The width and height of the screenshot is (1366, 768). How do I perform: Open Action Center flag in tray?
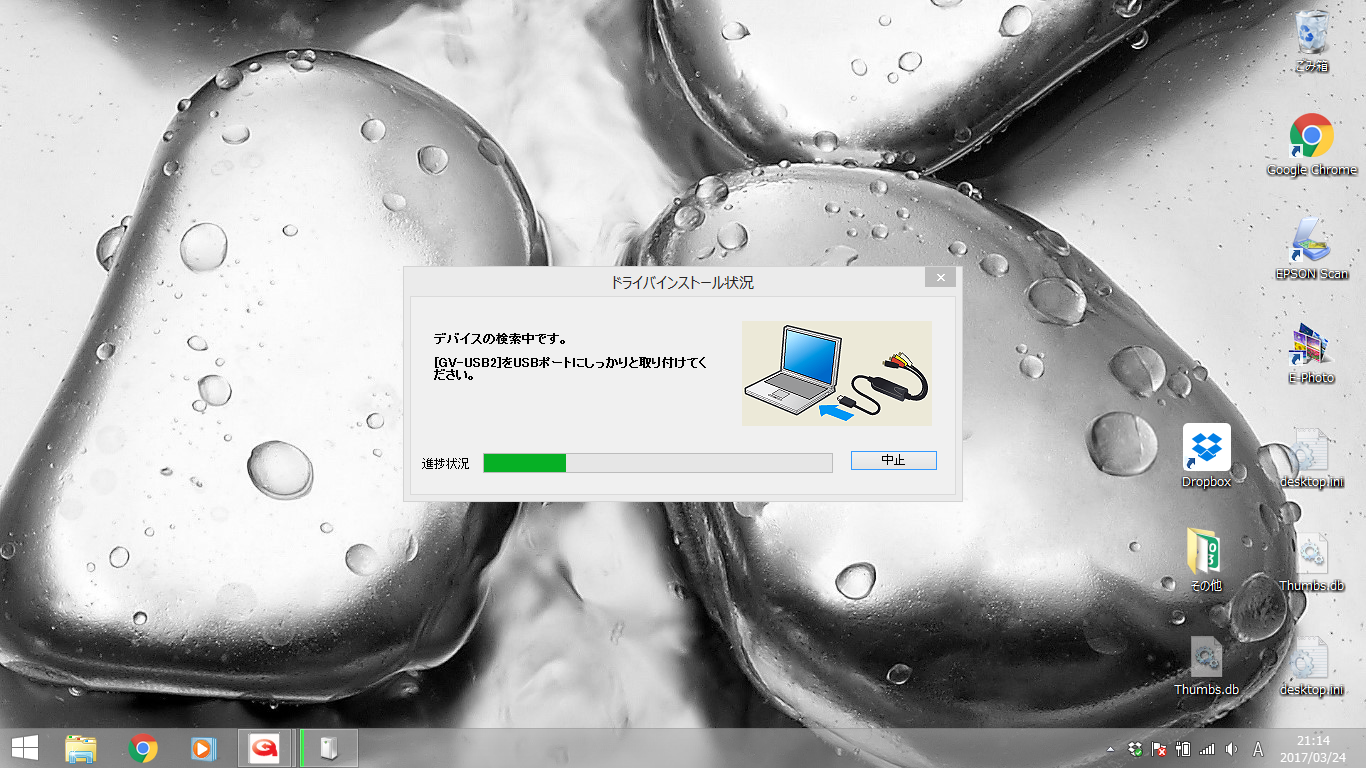(1160, 749)
